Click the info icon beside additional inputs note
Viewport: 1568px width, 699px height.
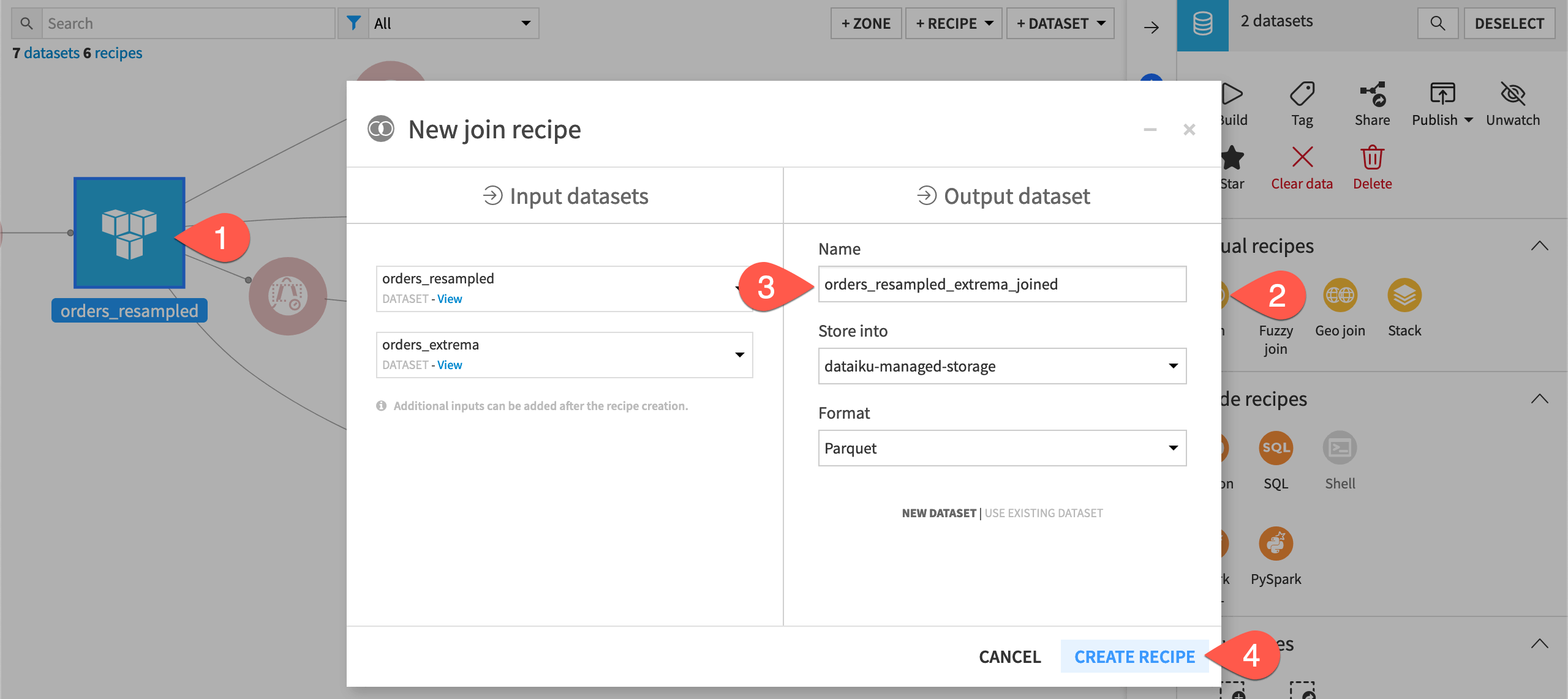tap(381, 406)
